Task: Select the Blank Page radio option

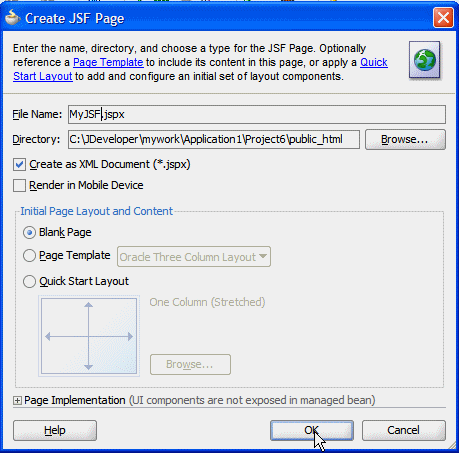Action: pyautogui.click(x=29, y=233)
